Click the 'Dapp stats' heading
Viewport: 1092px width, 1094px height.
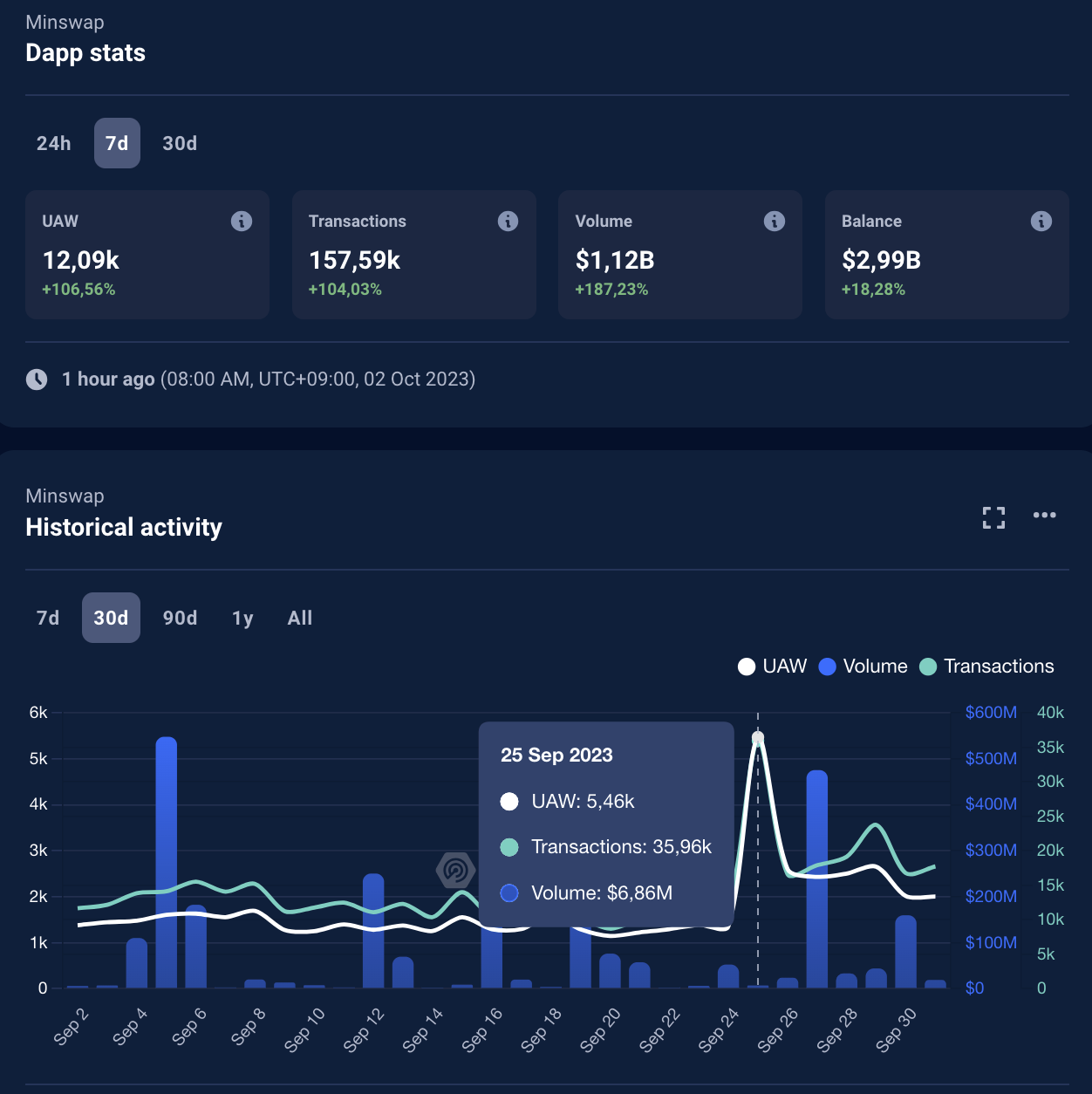85,53
